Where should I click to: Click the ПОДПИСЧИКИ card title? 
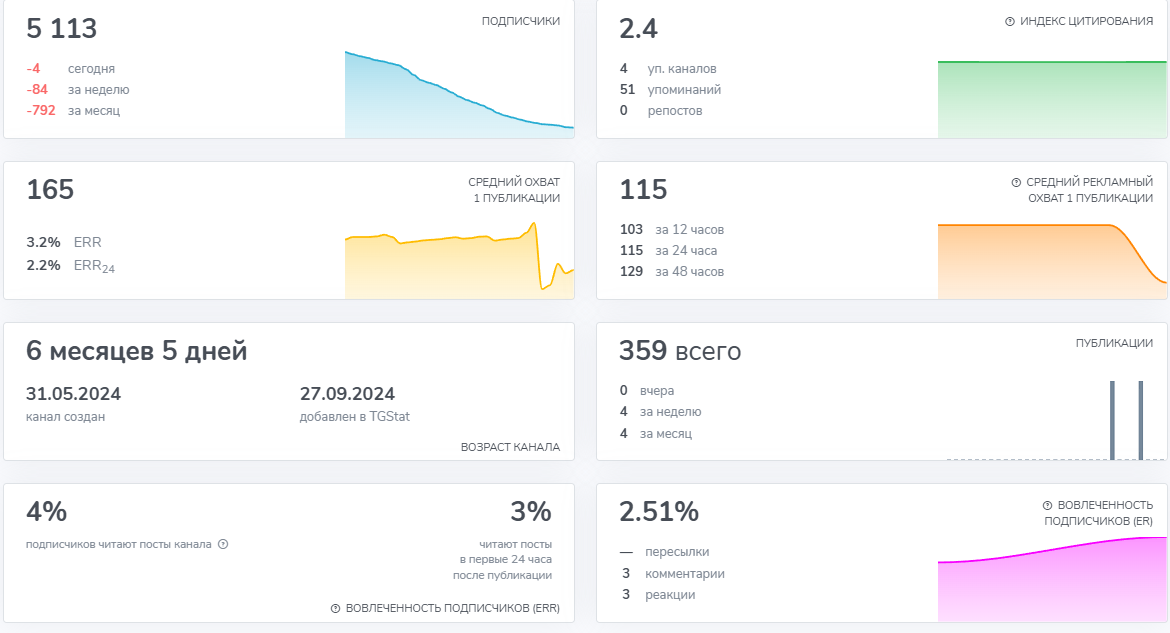point(520,21)
